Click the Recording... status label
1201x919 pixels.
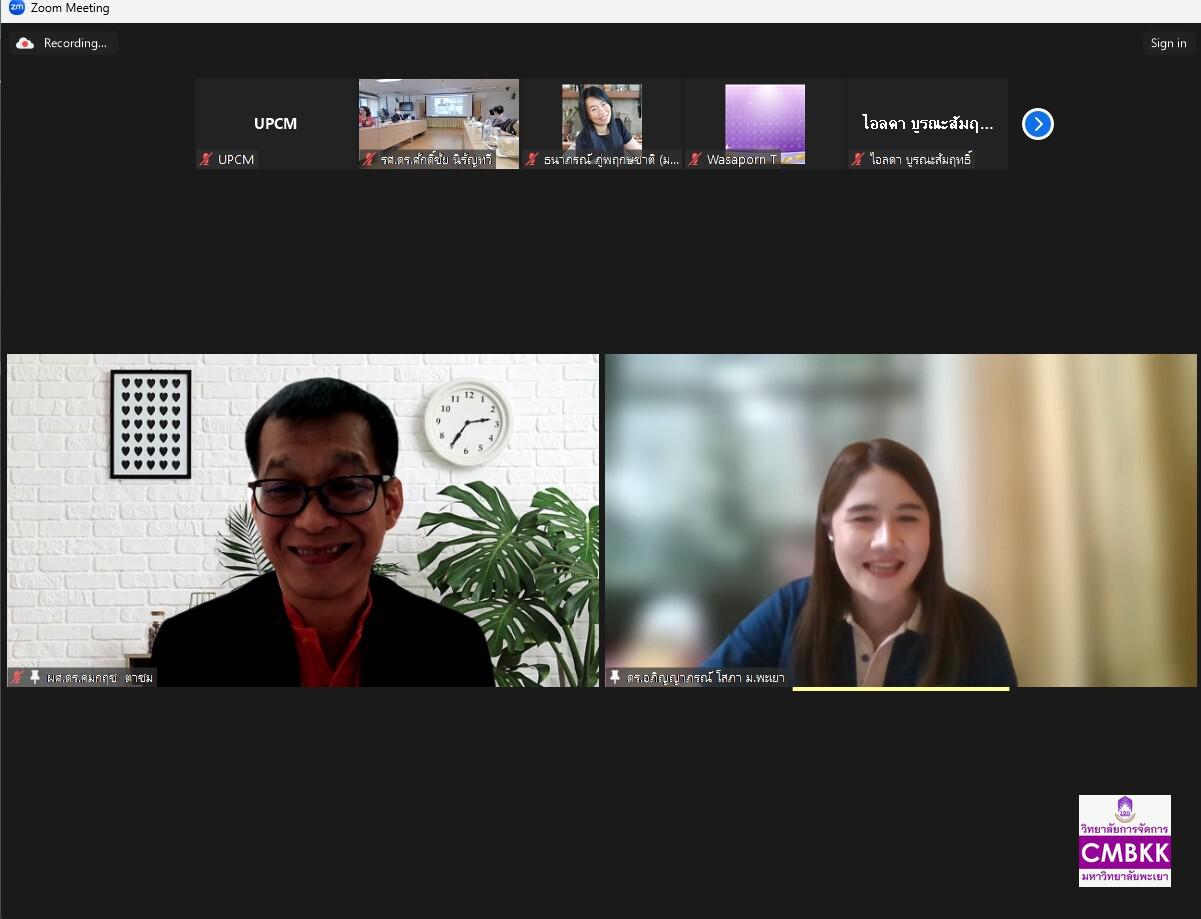[75, 43]
